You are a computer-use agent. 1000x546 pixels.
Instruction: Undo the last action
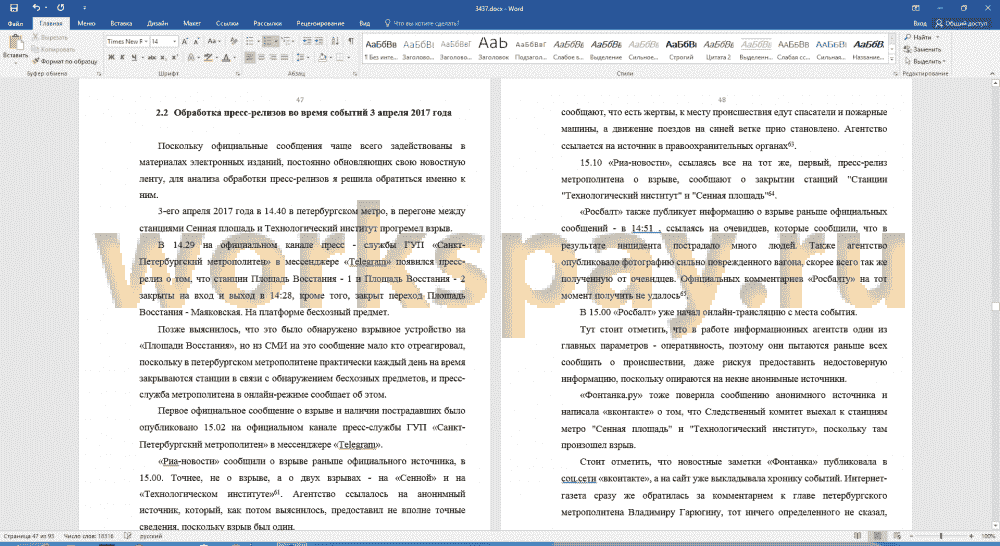click(x=36, y=8)
